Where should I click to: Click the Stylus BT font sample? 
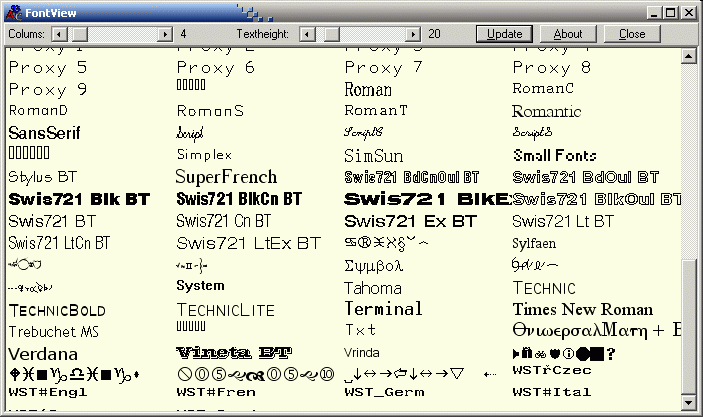43,178
